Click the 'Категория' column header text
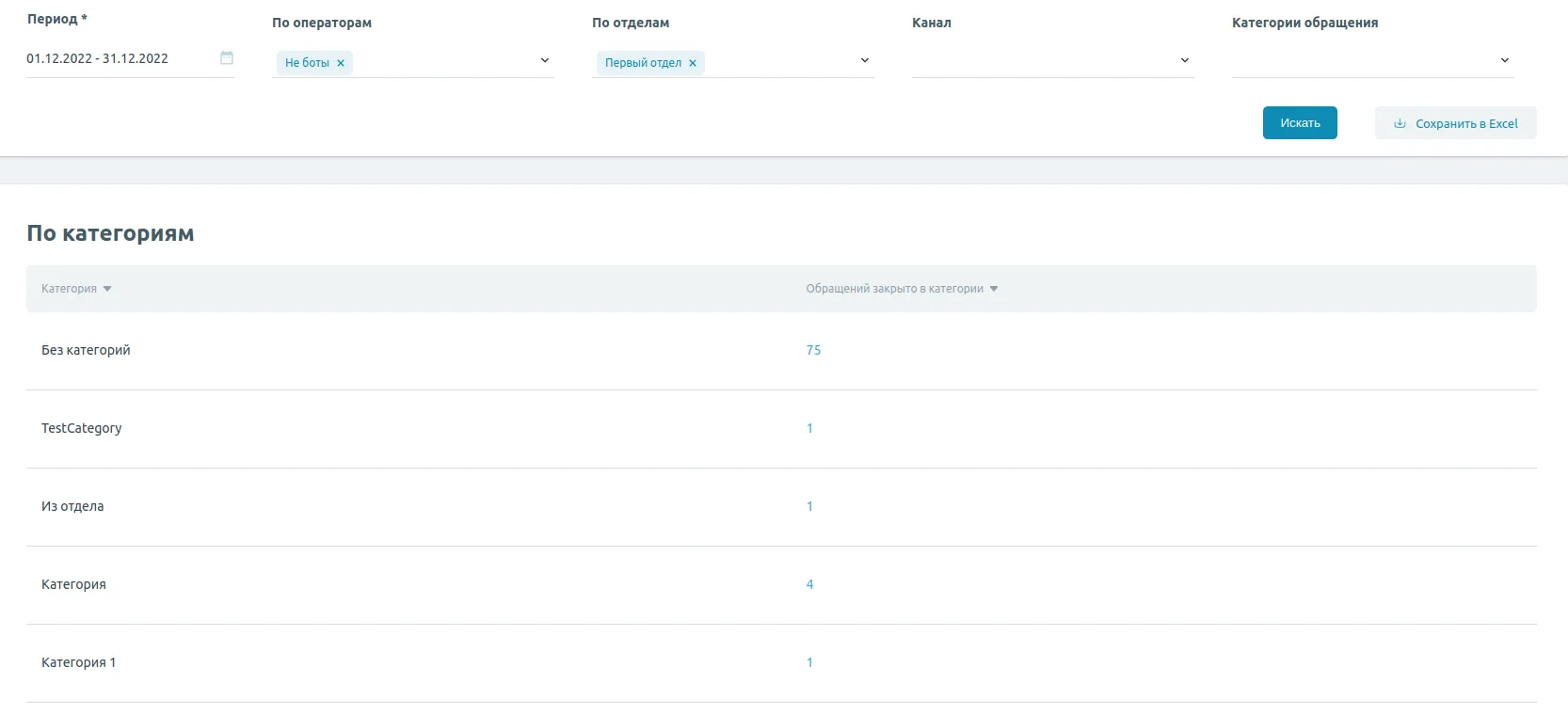 point(69,289)
